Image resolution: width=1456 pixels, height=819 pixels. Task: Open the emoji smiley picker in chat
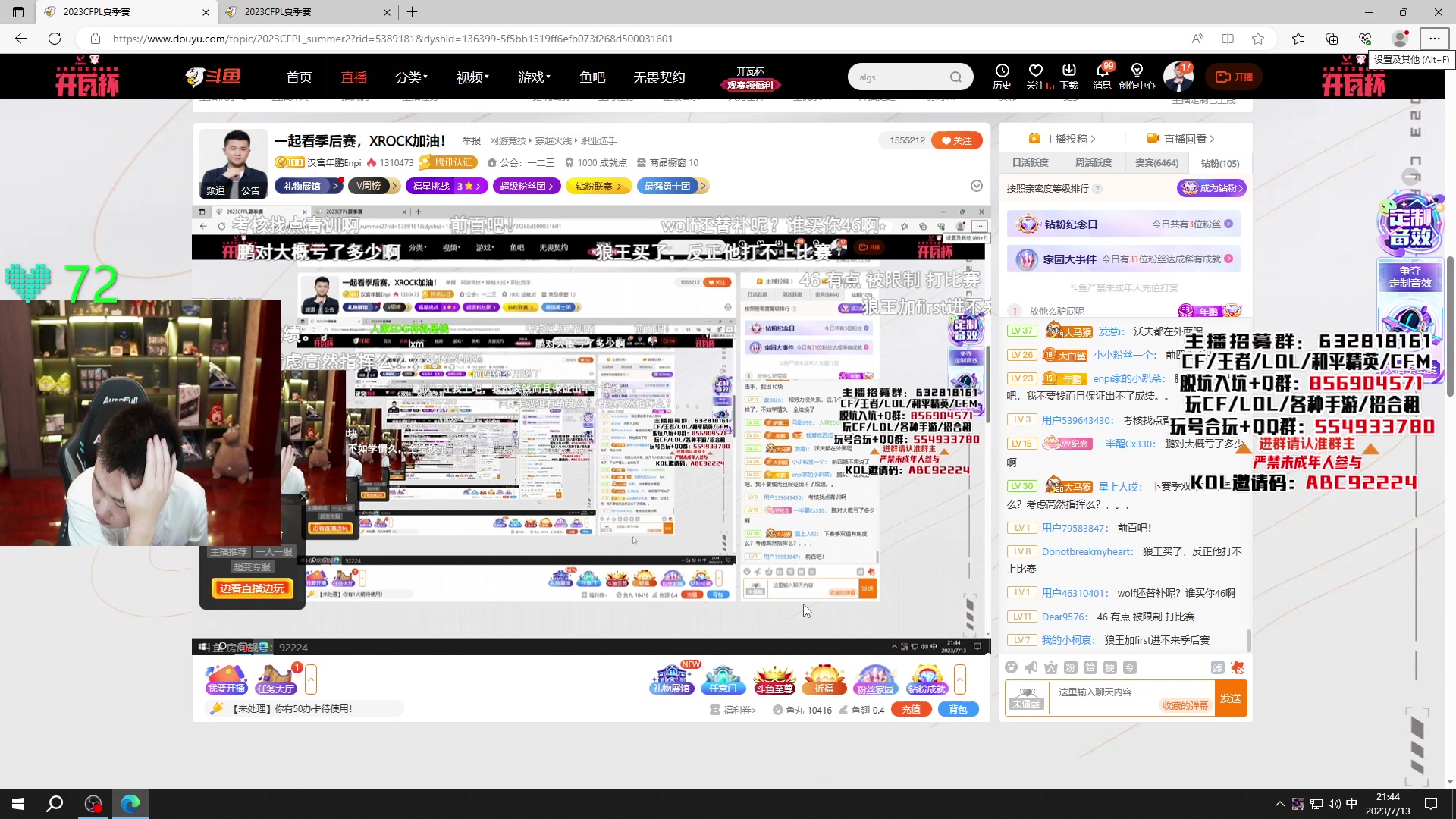tap(1011, 667)
